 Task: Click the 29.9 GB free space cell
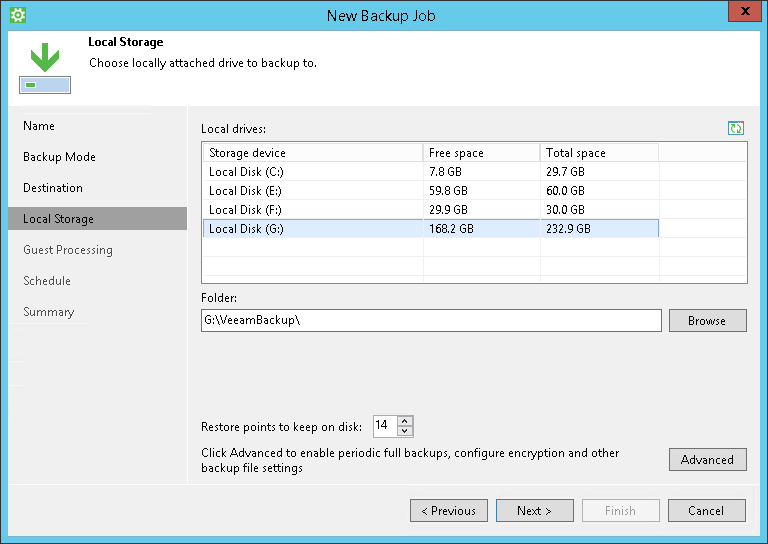(481, 210)
